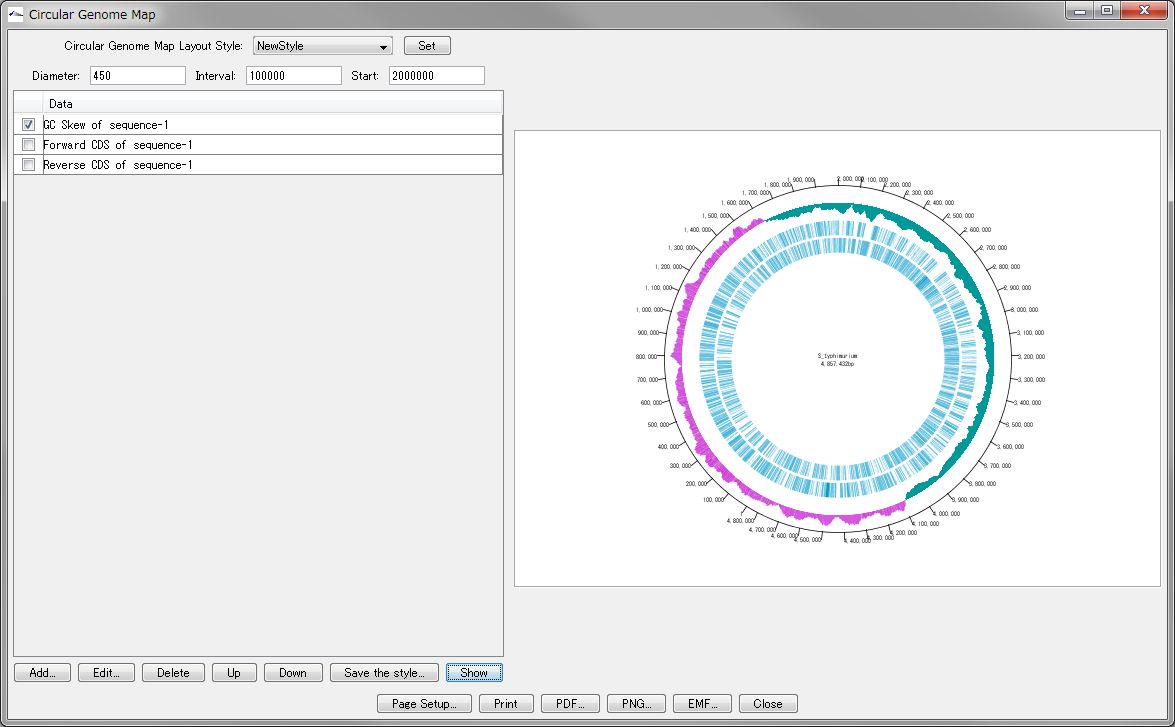Viewport: 1175px width, 727px height.
Task: Click the Show button
Action: pos(474,672)
